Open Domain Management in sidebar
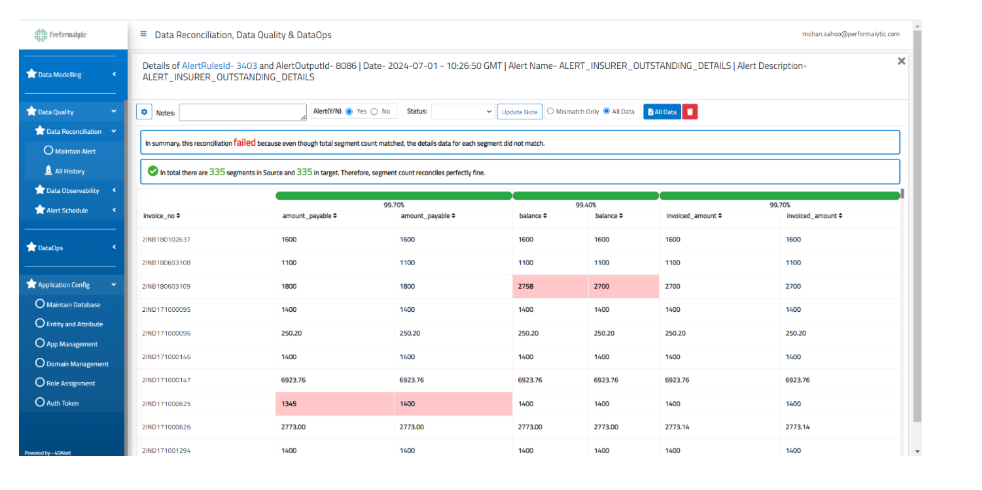 77,364
